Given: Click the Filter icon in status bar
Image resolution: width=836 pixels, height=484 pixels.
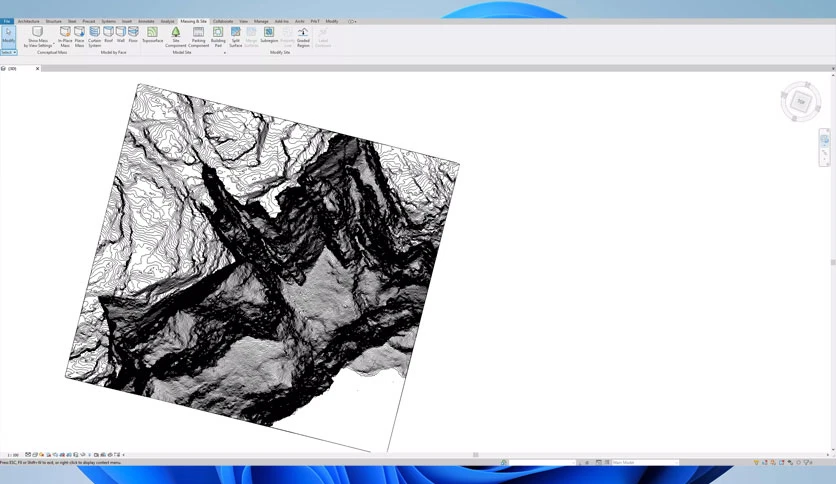Looking at the screenshot, I should coord(808,462).
